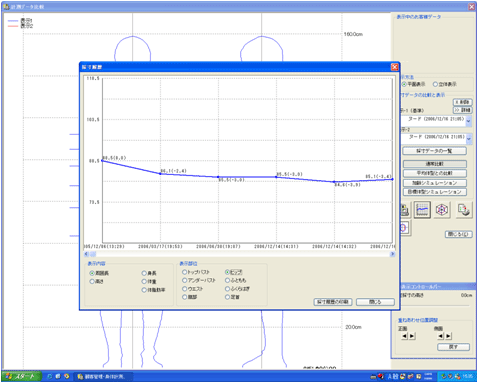Click the right arrow under 側面
Image resolution: width=478 pixels, height=383 pixels.
[449, 336]
